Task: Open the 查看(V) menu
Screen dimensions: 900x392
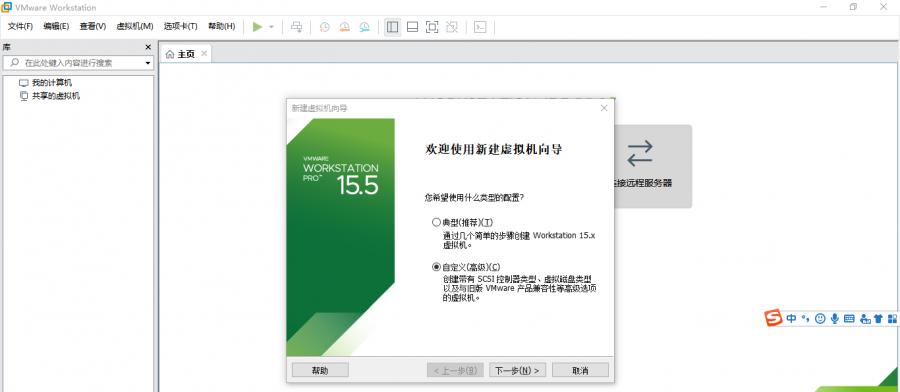Action: [93, 26]
